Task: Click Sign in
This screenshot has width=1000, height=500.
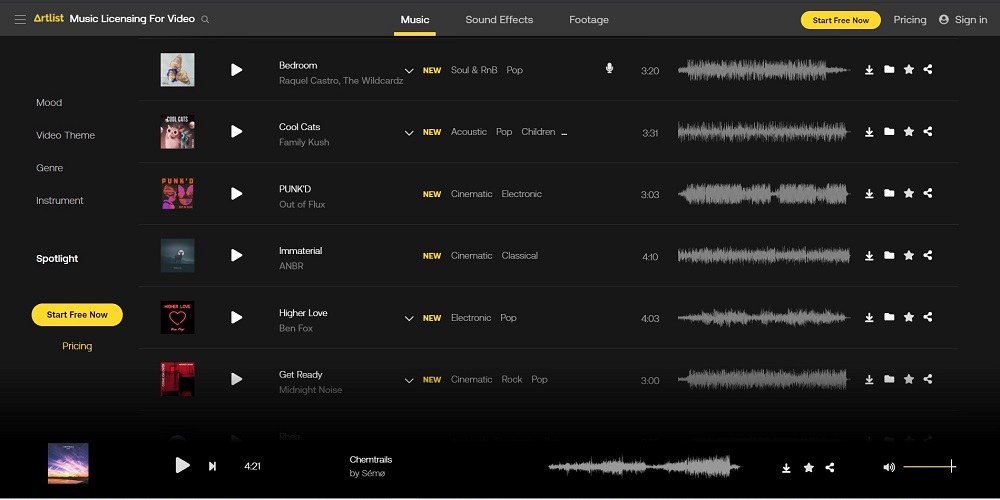Action: [x=963, y=20]
